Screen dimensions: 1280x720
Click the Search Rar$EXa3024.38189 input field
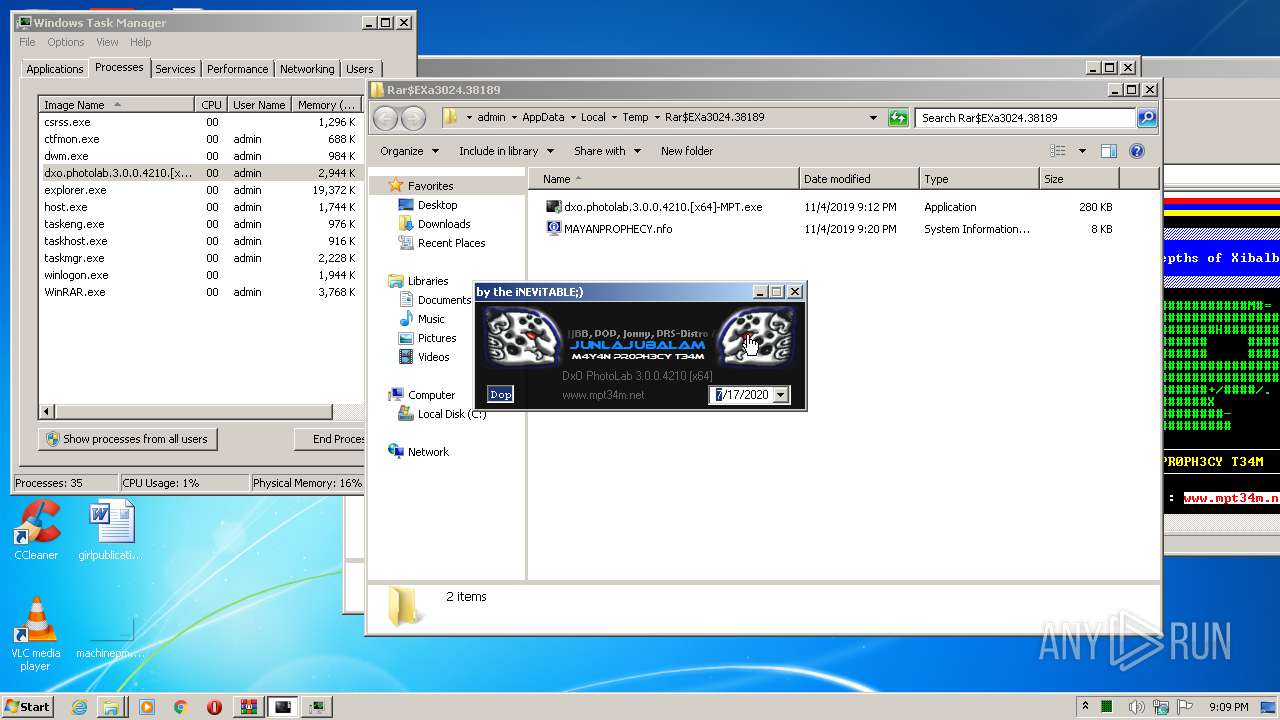coord(1026,118)
